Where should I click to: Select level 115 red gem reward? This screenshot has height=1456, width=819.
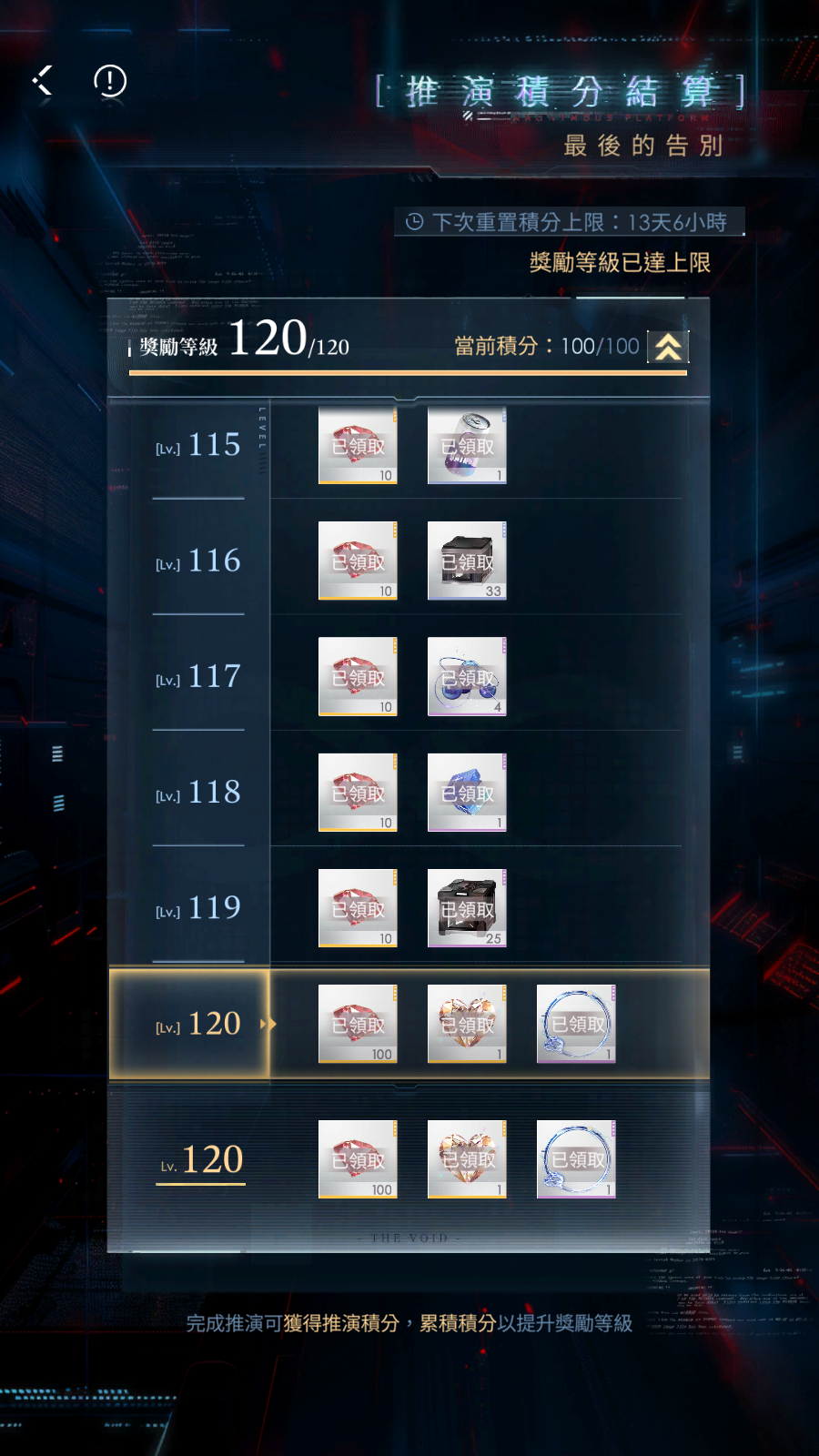358,445
